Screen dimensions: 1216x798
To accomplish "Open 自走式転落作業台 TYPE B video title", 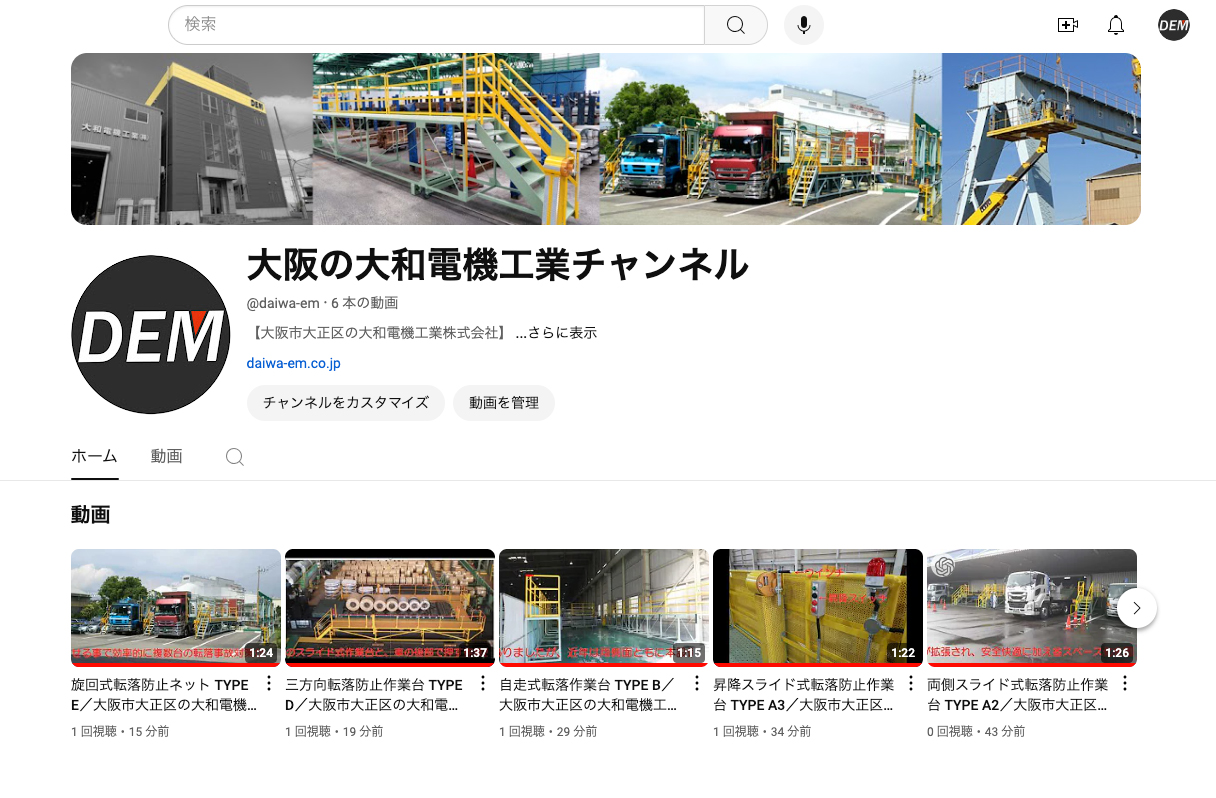I will (x=590, y=694).
